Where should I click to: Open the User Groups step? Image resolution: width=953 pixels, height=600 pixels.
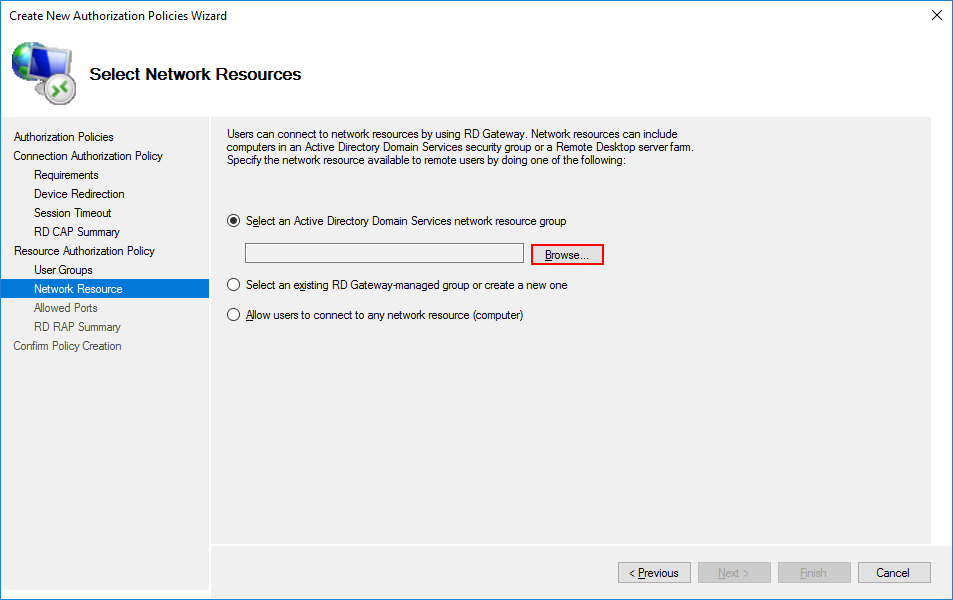click(63, 270)
